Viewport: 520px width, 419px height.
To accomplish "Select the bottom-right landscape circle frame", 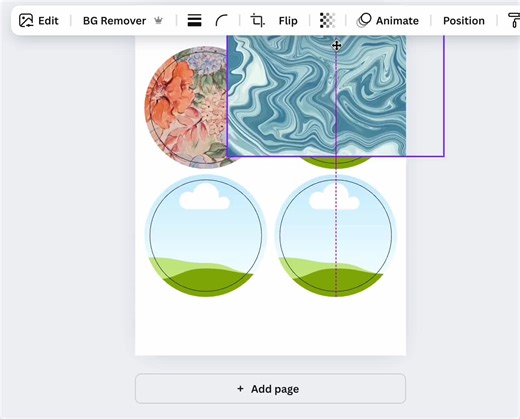I will [x=336, y=235].
